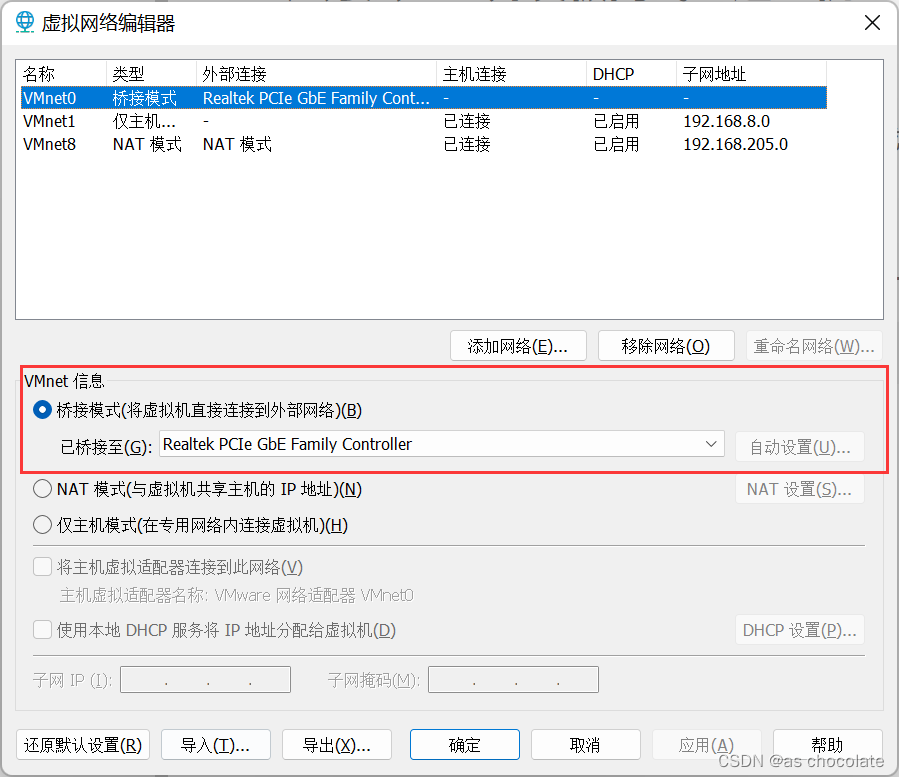
Task: Click the 主机连接 column header
Action: pyautogui.click(x=512, y=74)
